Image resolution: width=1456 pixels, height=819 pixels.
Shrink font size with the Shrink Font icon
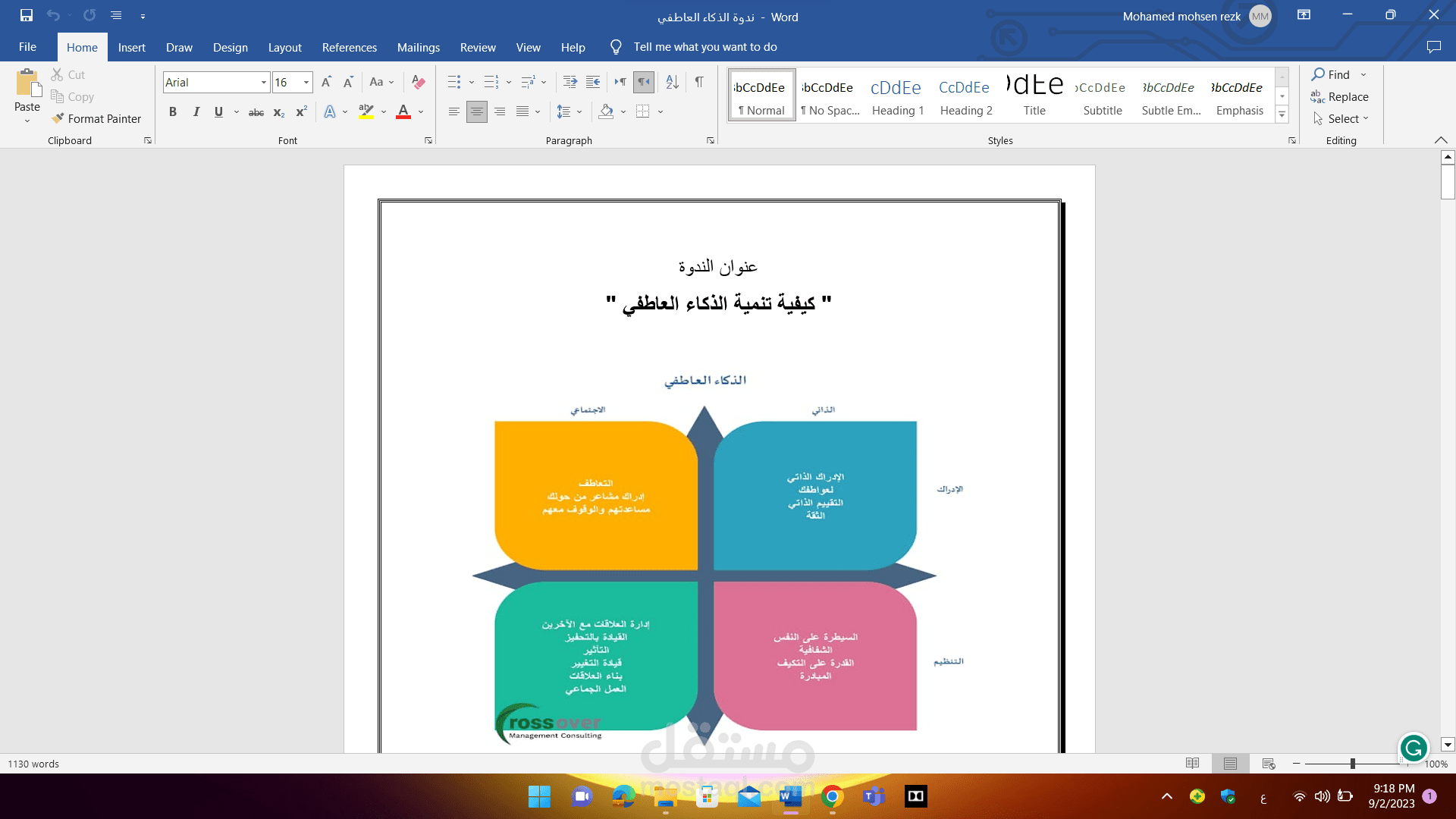pyautogui.click(x=348, y=82)
